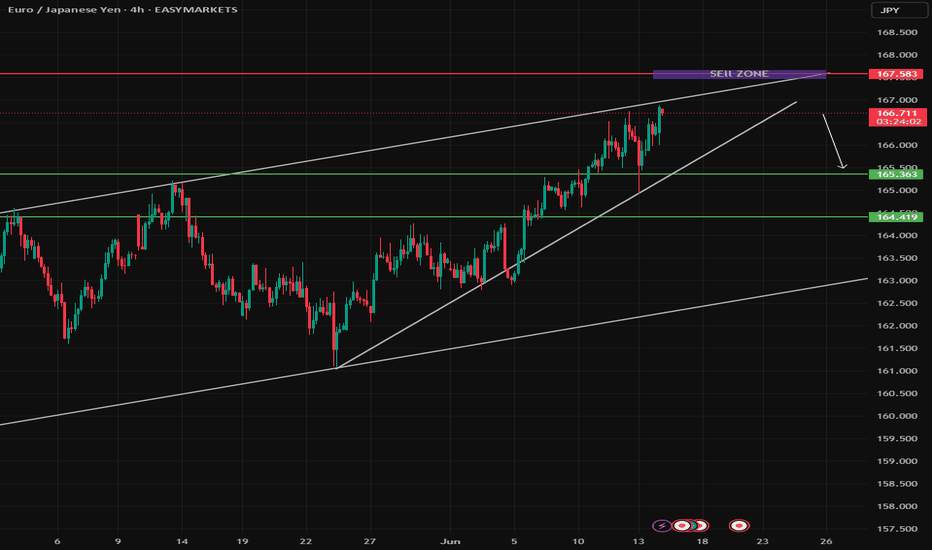Click the 168.000 price axis label
Image resolution: width=932 pixels, height=550 pixels.
tap(896, 55)
